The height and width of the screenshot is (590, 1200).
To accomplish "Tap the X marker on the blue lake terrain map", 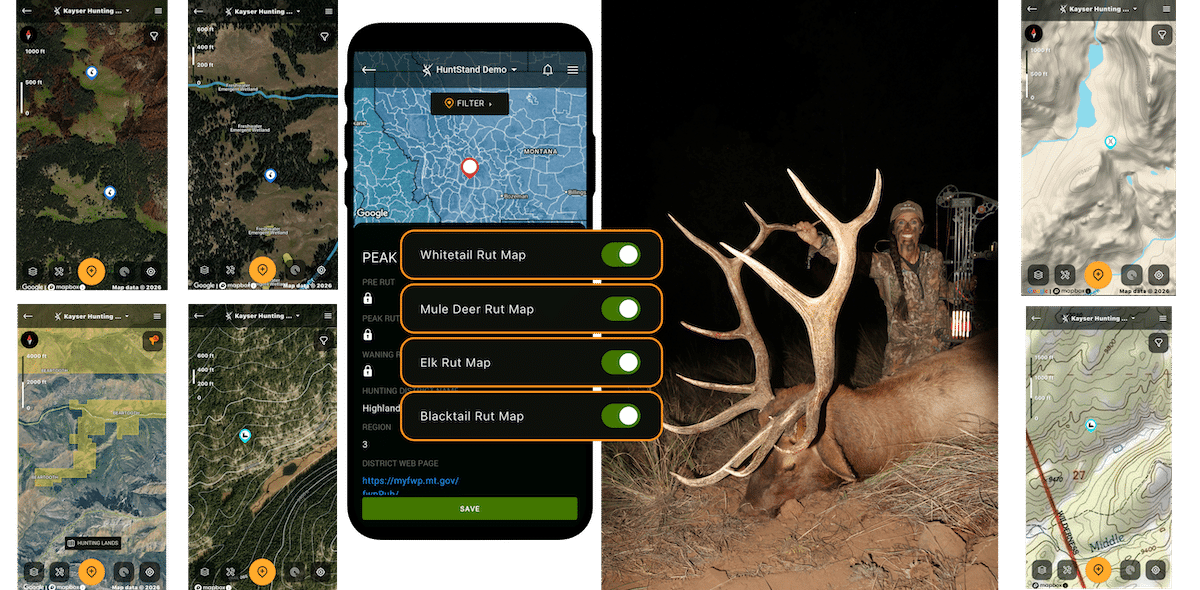I will tap(1110, 143).
